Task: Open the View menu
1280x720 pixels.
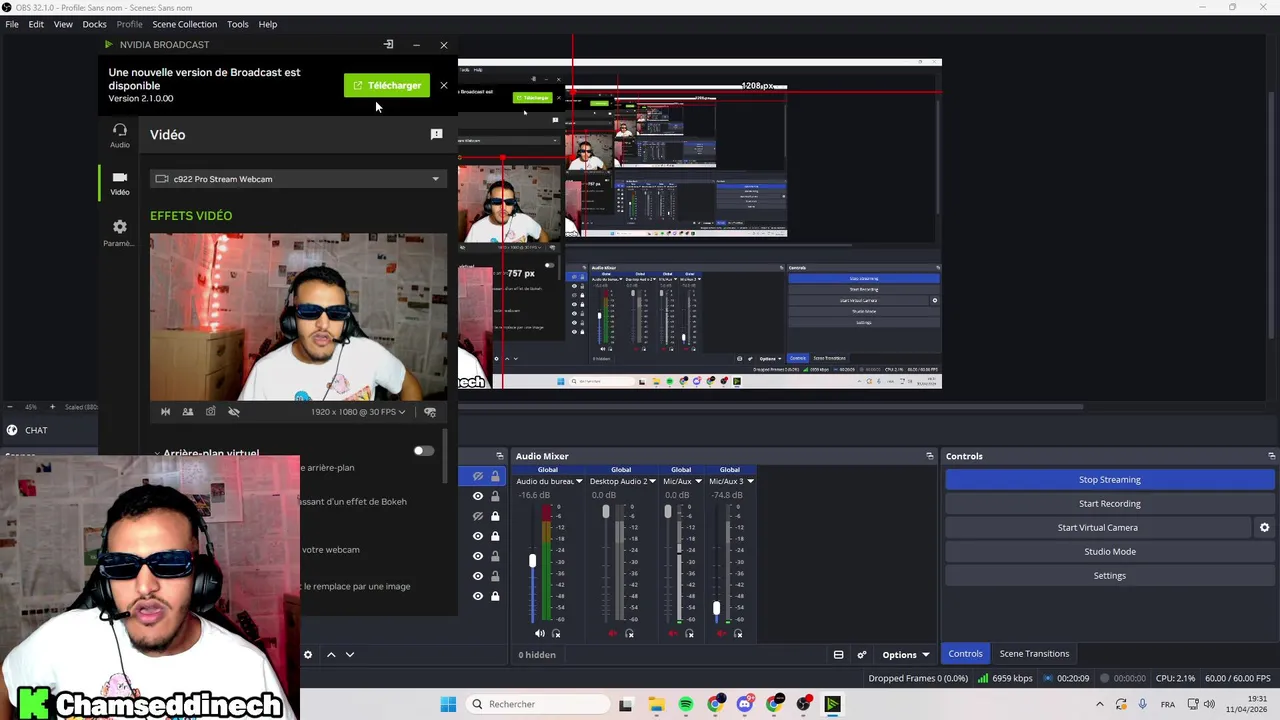Action: point(63,24)
